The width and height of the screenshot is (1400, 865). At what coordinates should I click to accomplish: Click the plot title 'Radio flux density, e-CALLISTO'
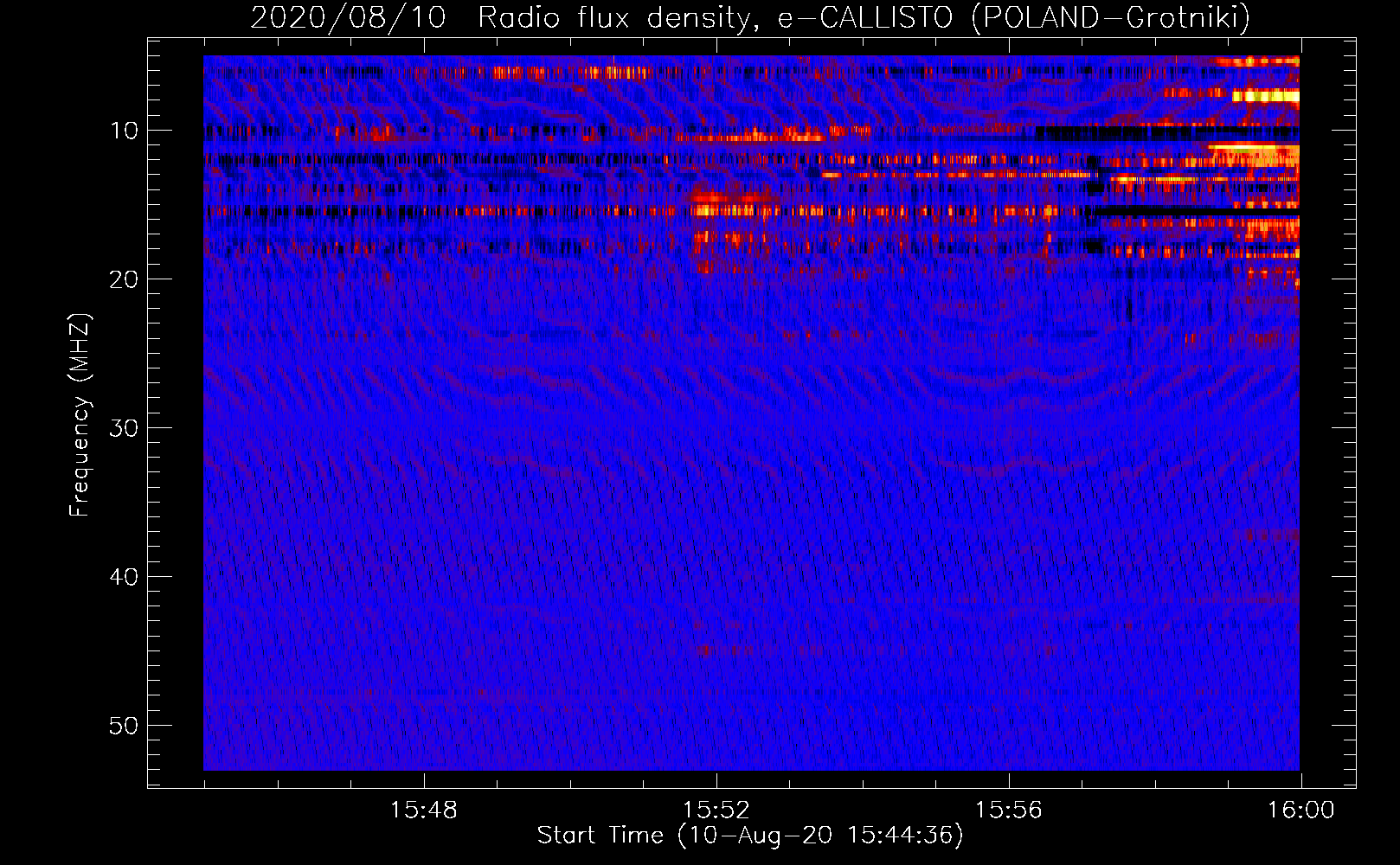(x=716, y=18)
